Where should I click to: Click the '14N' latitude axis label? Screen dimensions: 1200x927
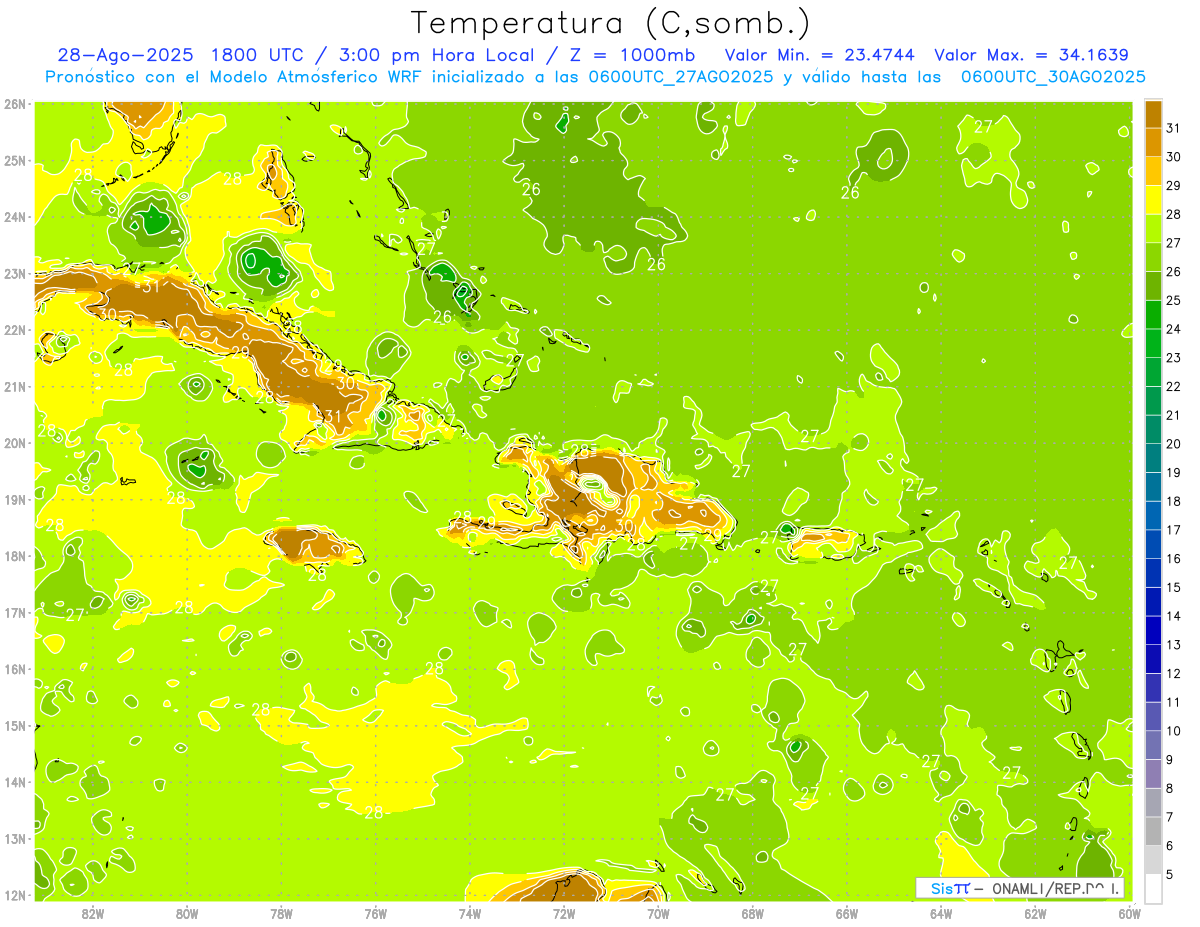point(15,782)
